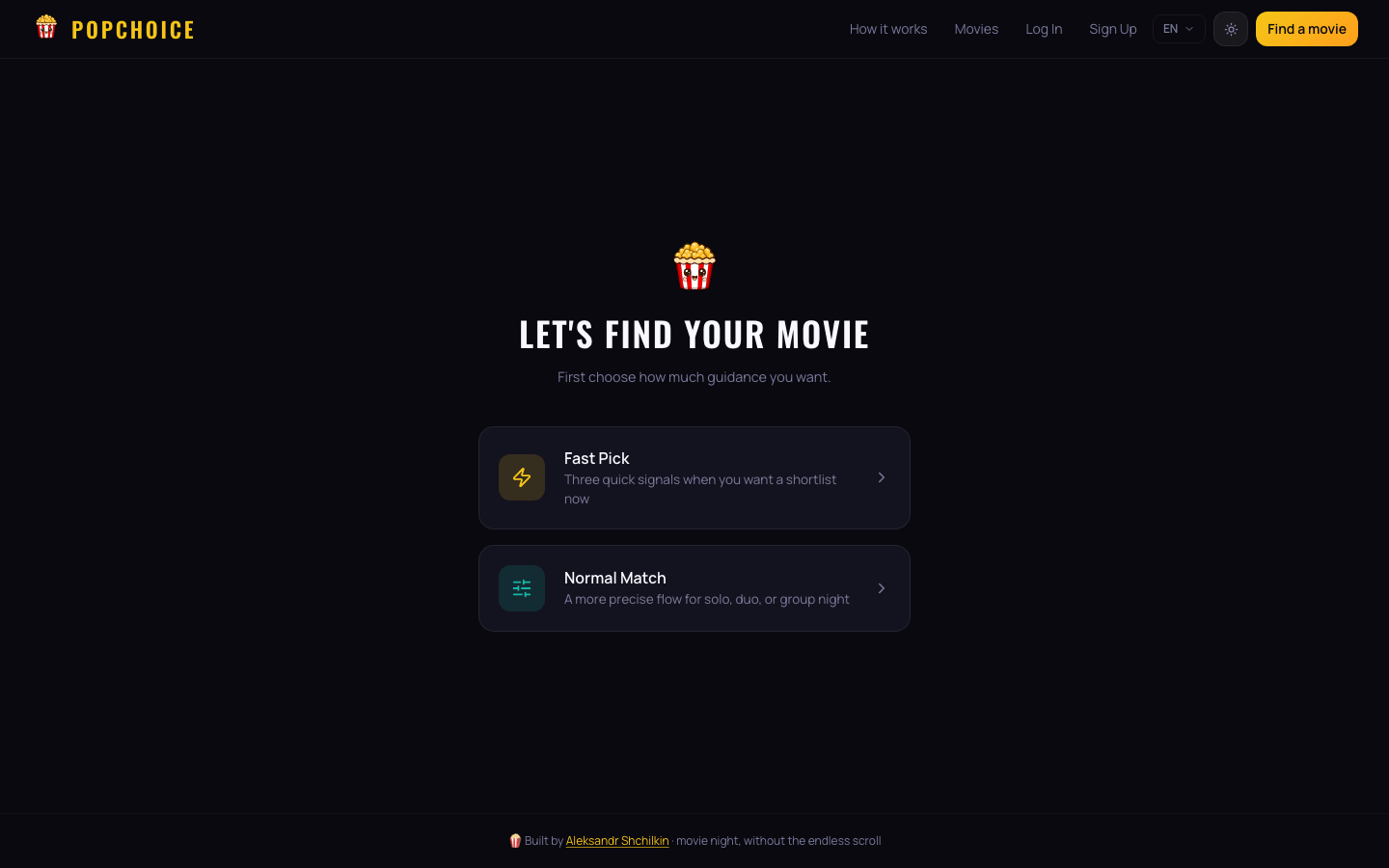The height and width of the screenshot is (868, 1389).
Task: Expand the EN language dropdown
Action: [x=1179, y=29]
